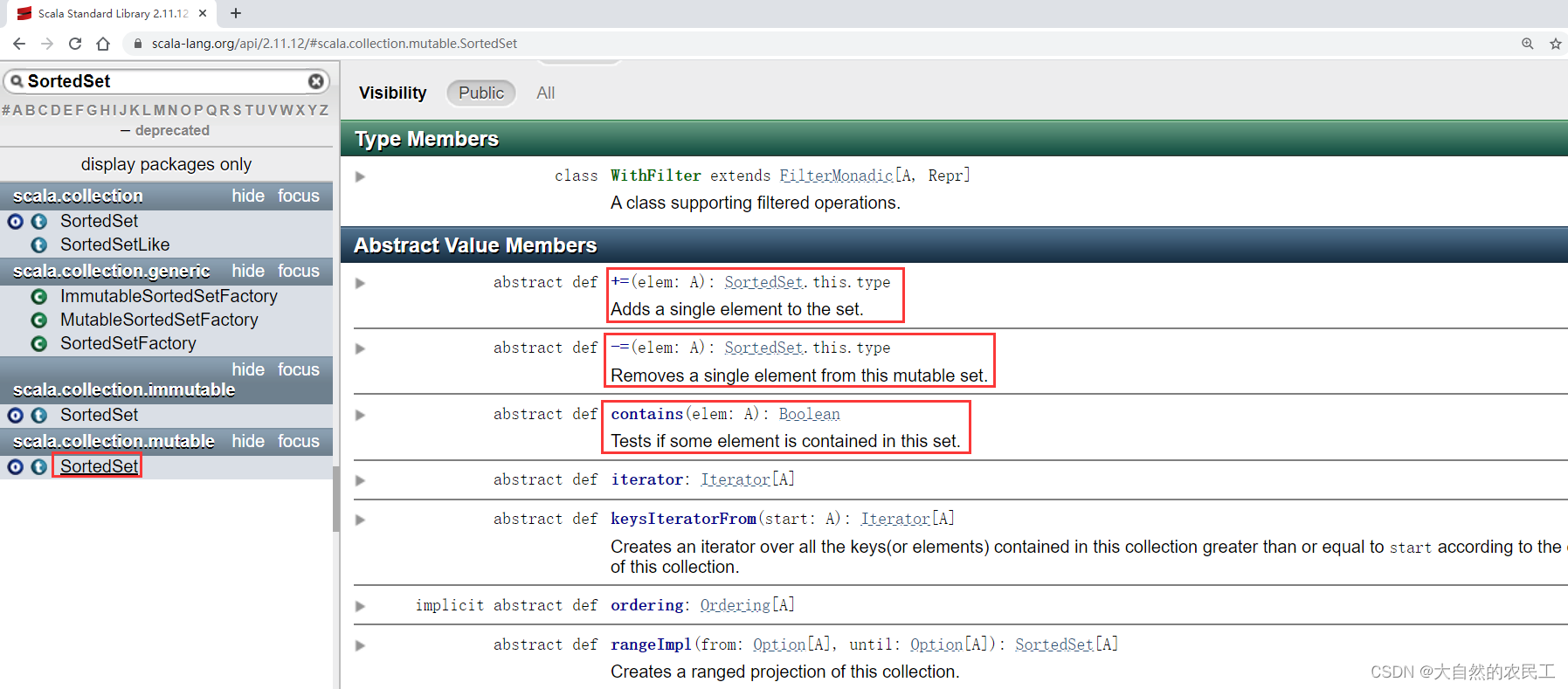Expand the ordering member details
Screen dimensions: 1568x689
(x=360, y=606)
